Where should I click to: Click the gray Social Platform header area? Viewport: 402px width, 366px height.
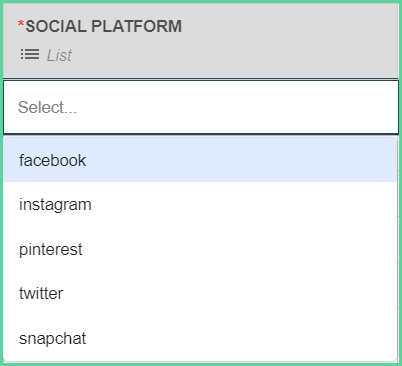tap(201, 41)
